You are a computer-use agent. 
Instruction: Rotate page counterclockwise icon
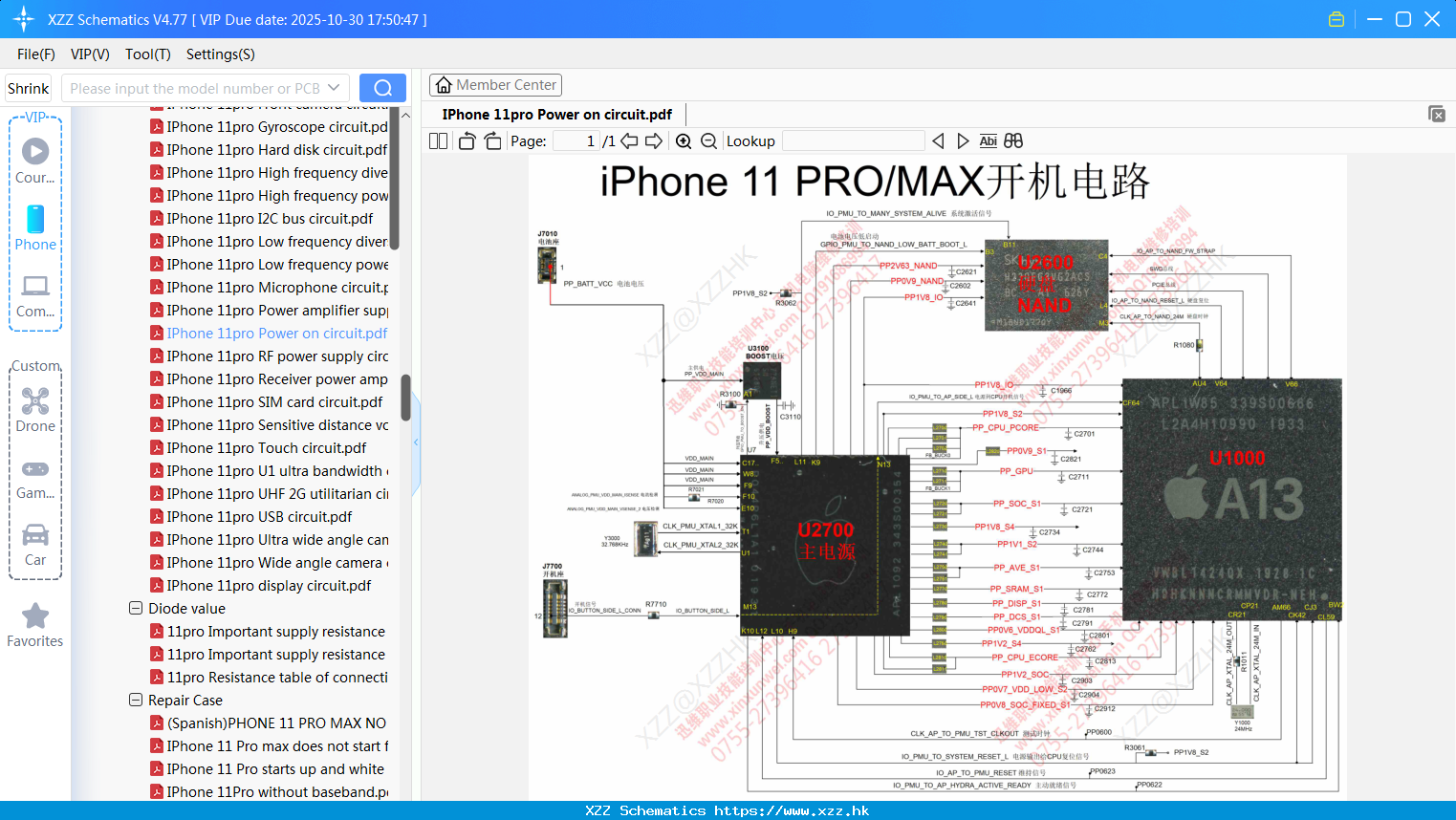point(467,140)
